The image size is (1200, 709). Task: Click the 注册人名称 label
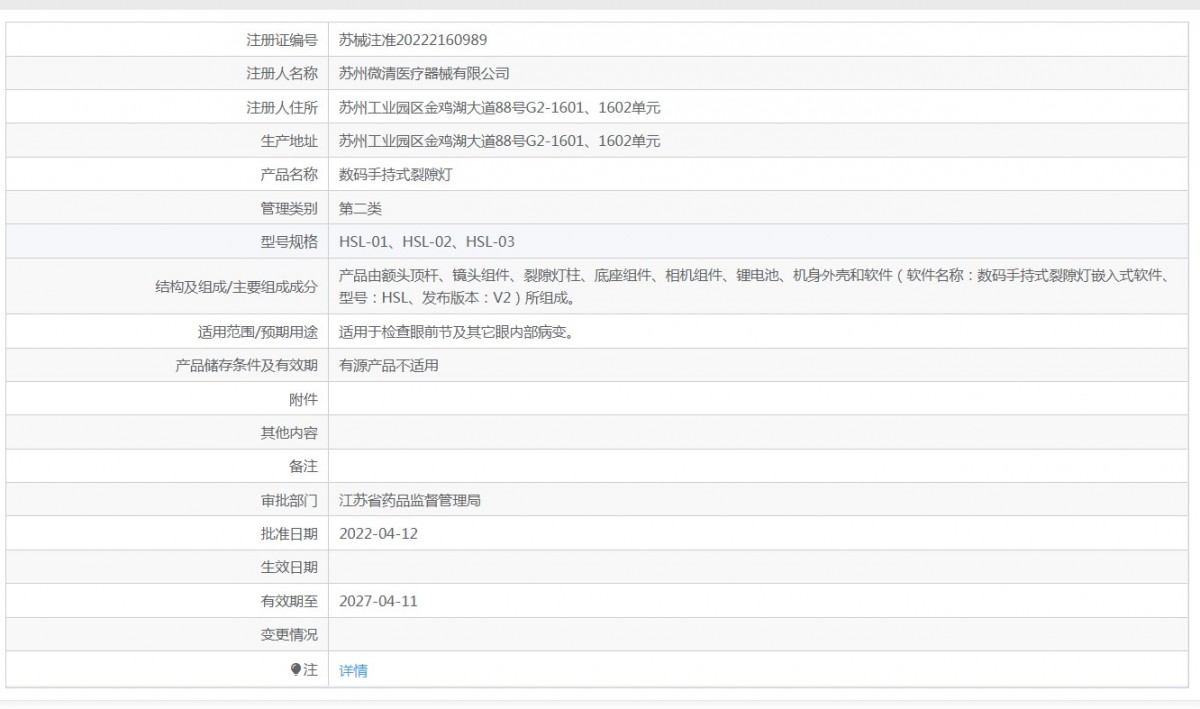[282, 73]
